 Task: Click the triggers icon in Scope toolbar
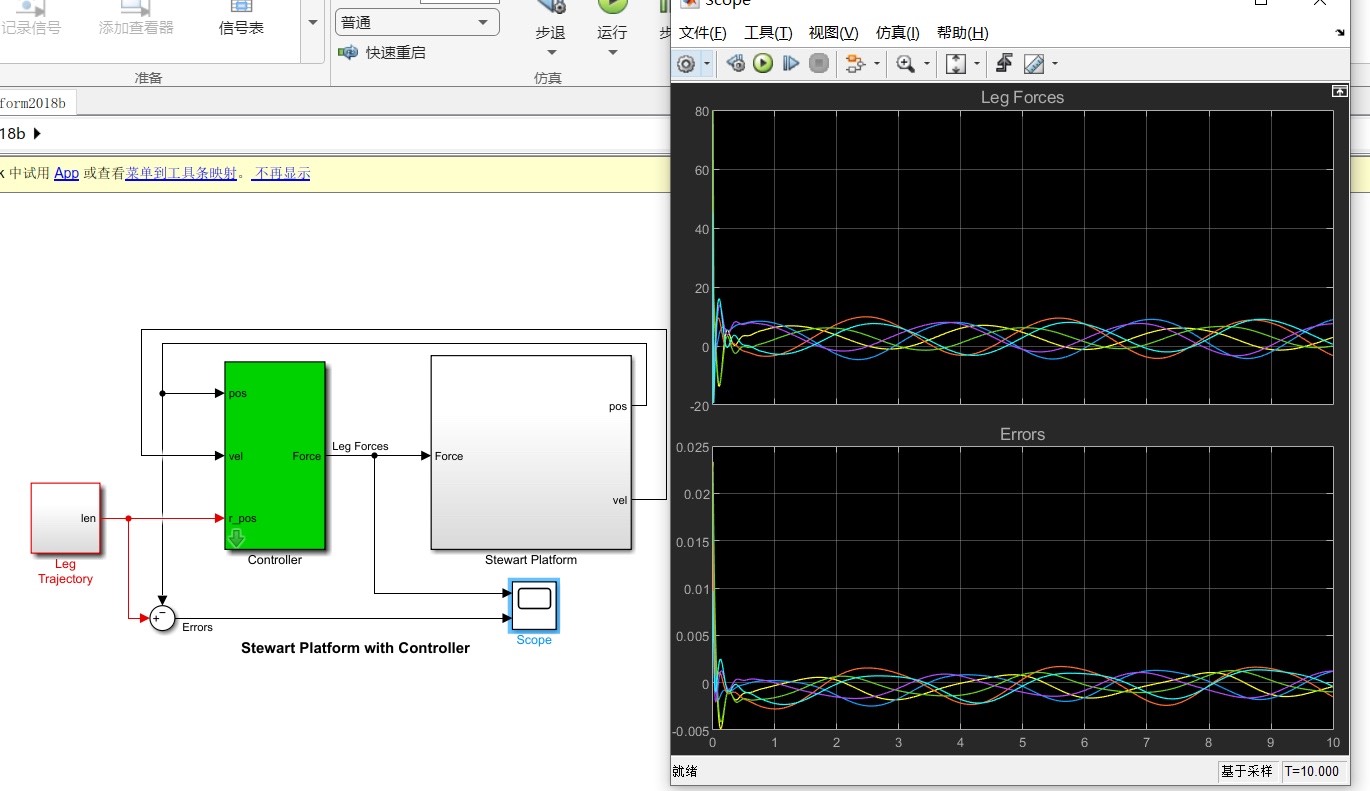point(1006,64)
